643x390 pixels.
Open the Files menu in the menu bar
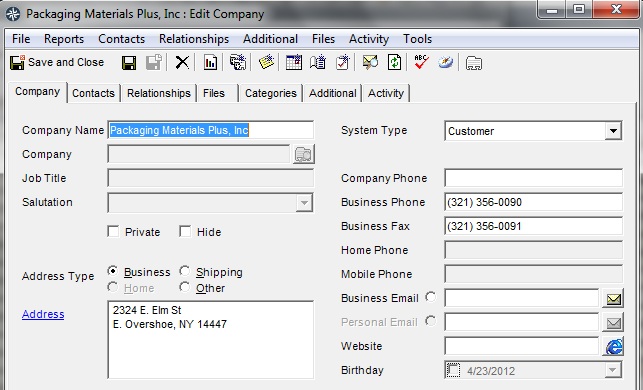pyautogui.click(x=323, y=39)
